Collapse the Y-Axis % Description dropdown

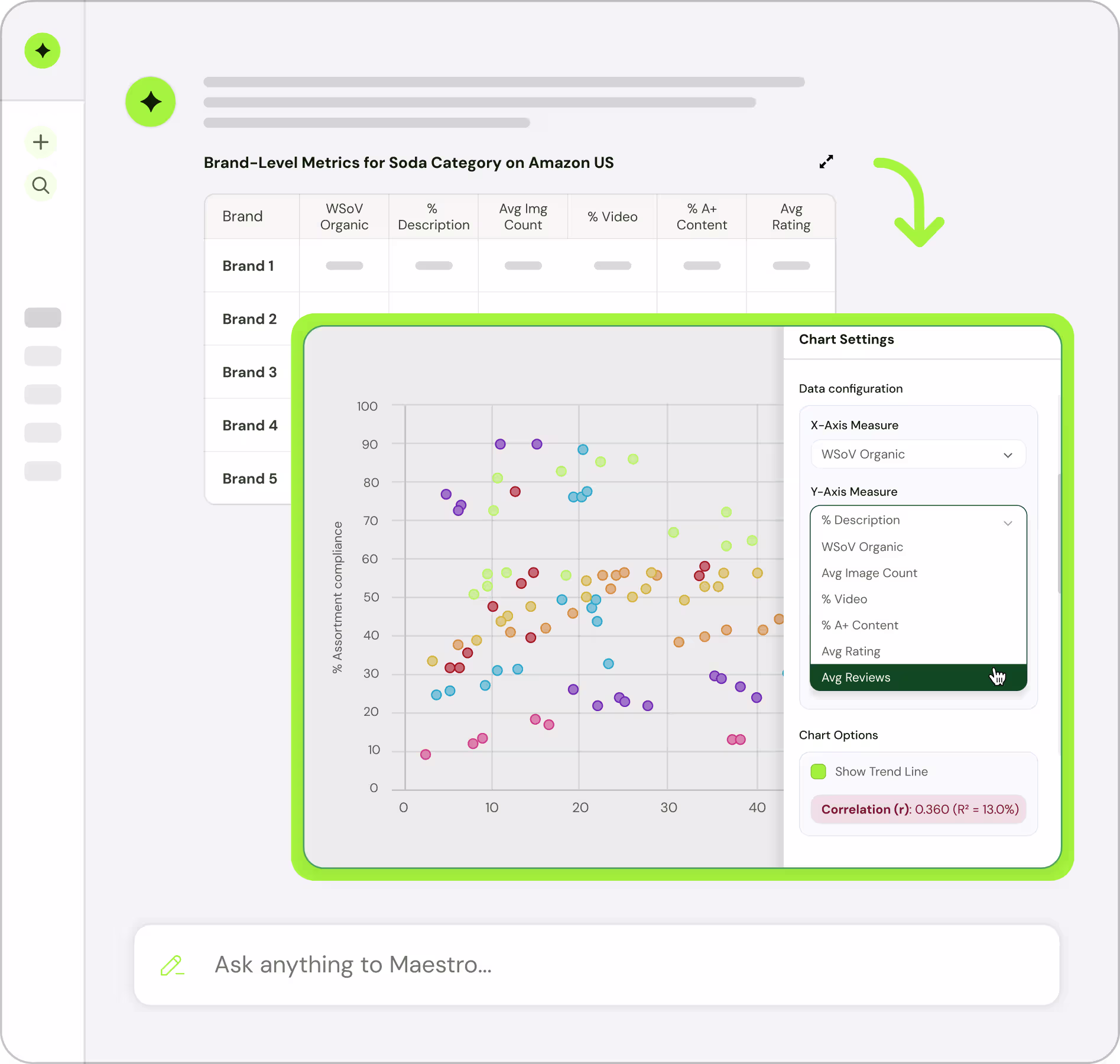[918, 520]
